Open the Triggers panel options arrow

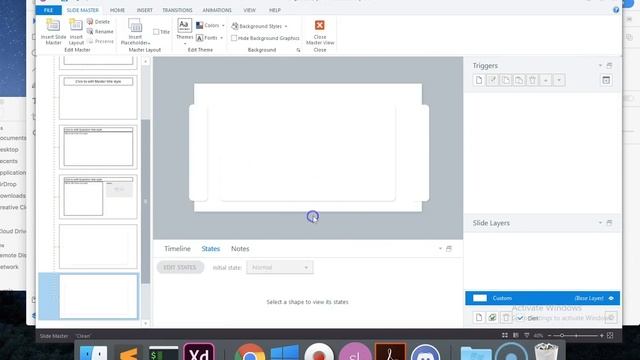(600, 65)
